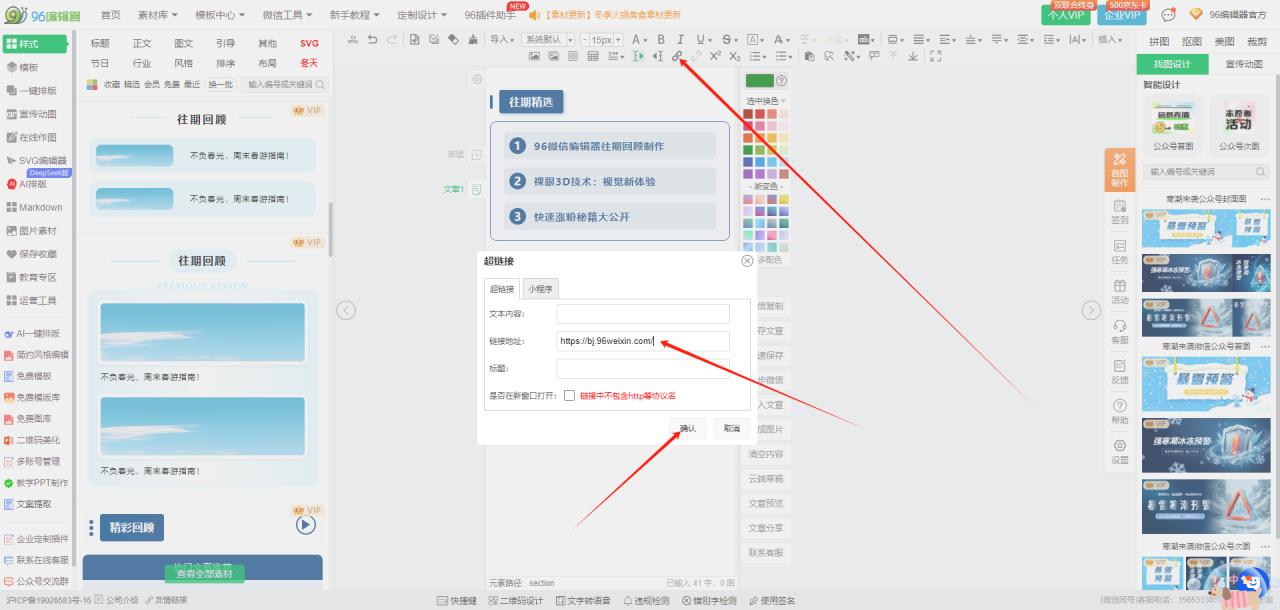Switch to the 小程序 tab in the dialog

pos(542,289)
